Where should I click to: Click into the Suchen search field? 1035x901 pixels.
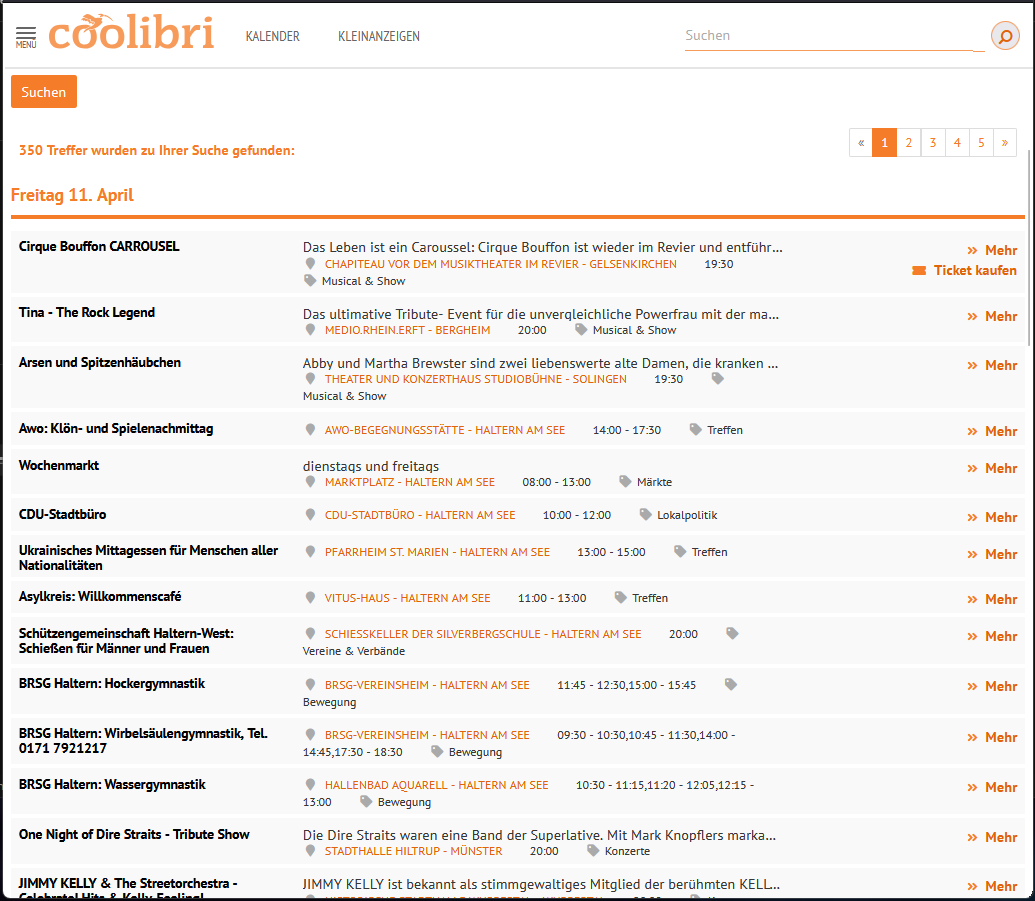[x=828, y=36]
